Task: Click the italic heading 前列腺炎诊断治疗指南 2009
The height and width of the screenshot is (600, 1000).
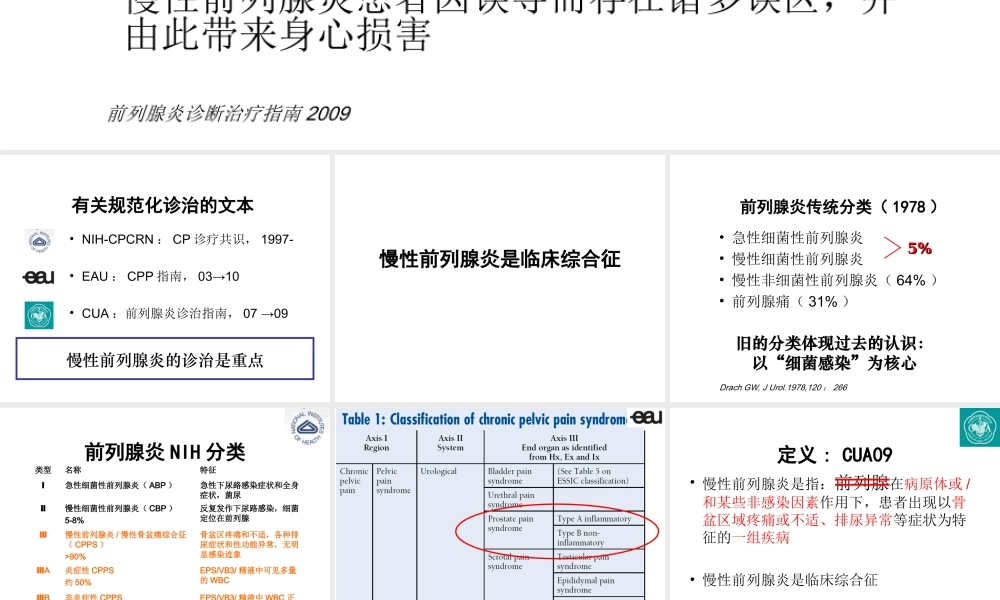Action: tap(230, 113)
